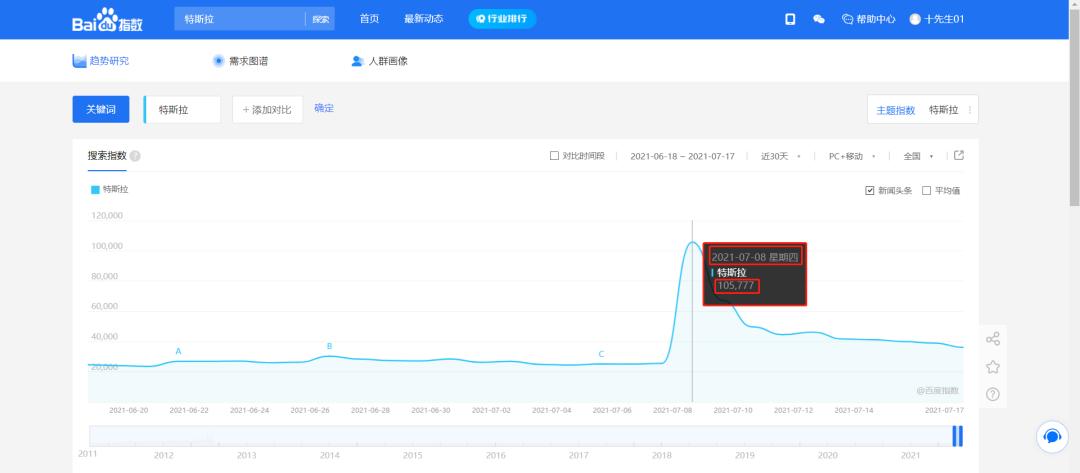The width and height of the screenshot is (1080, 473).
Task: Open the 主题指数 link
Action: pyautogui.click(x=895, y=109)
